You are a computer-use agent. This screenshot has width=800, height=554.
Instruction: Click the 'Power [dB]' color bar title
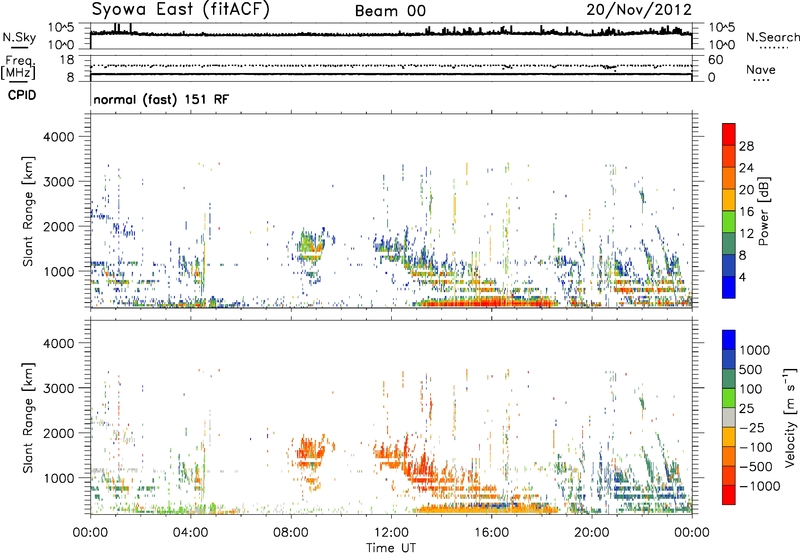764,211
